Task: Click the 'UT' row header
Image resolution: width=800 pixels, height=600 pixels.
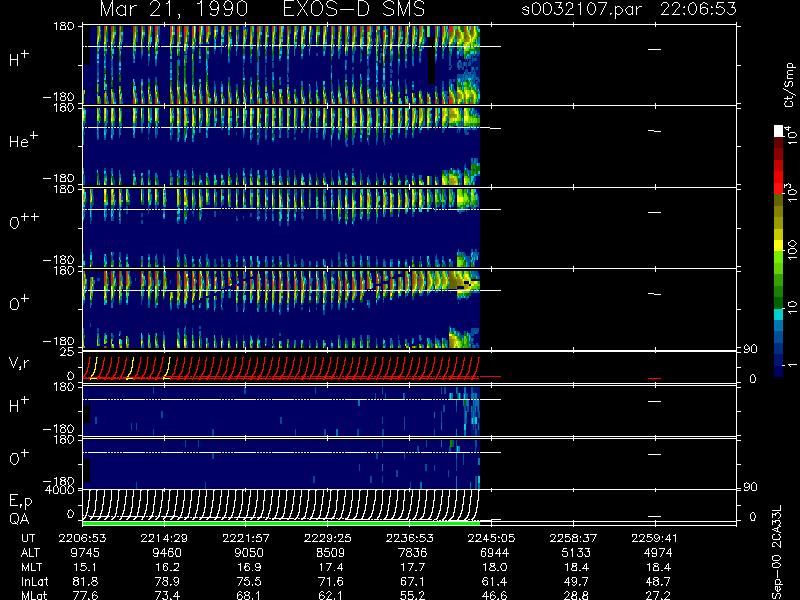Action: [28, 538]
